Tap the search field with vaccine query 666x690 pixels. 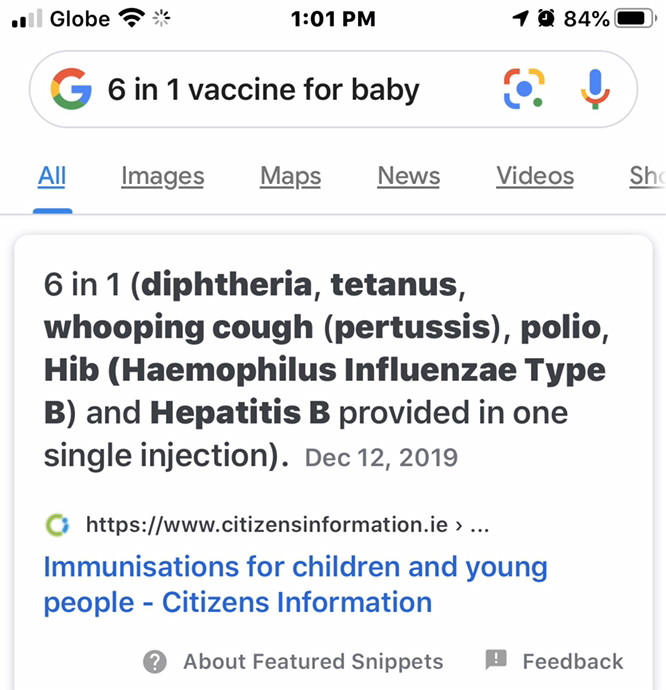click(264, 90)
